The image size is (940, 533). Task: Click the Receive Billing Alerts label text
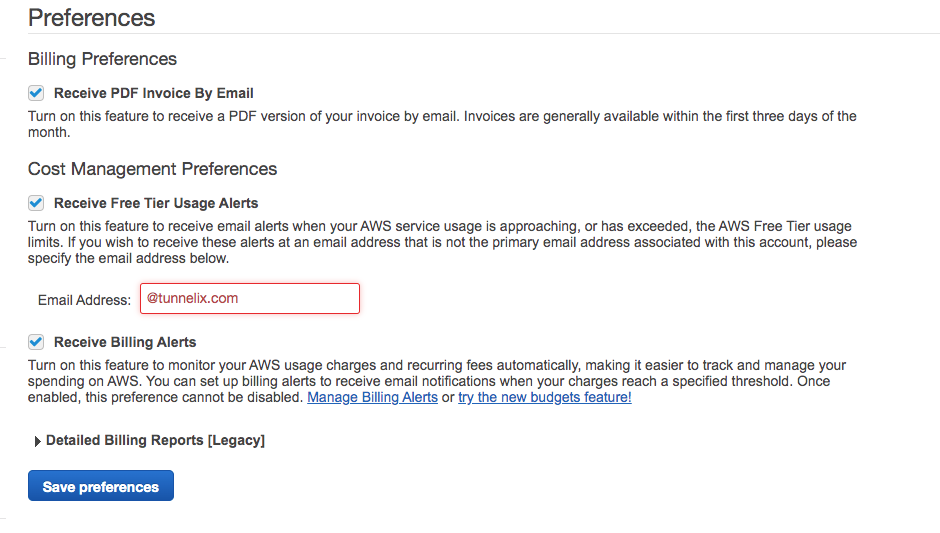[125, 342]
